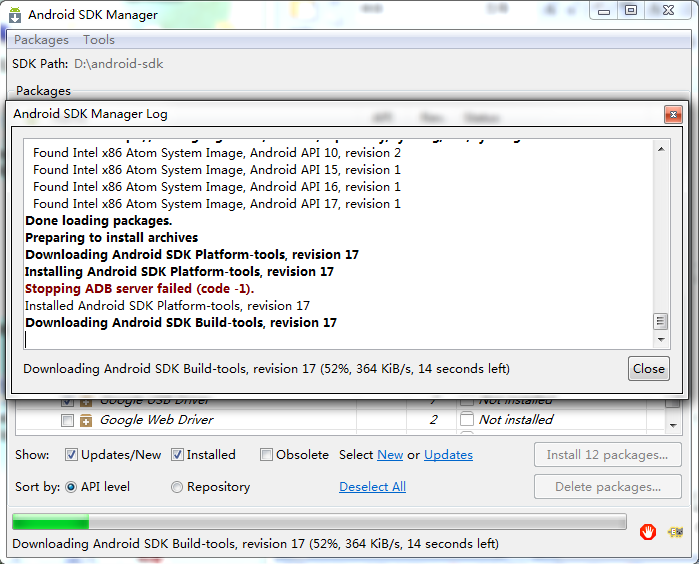Click the red stop download icon
The image size is (699, 564).
click(647, 531)
